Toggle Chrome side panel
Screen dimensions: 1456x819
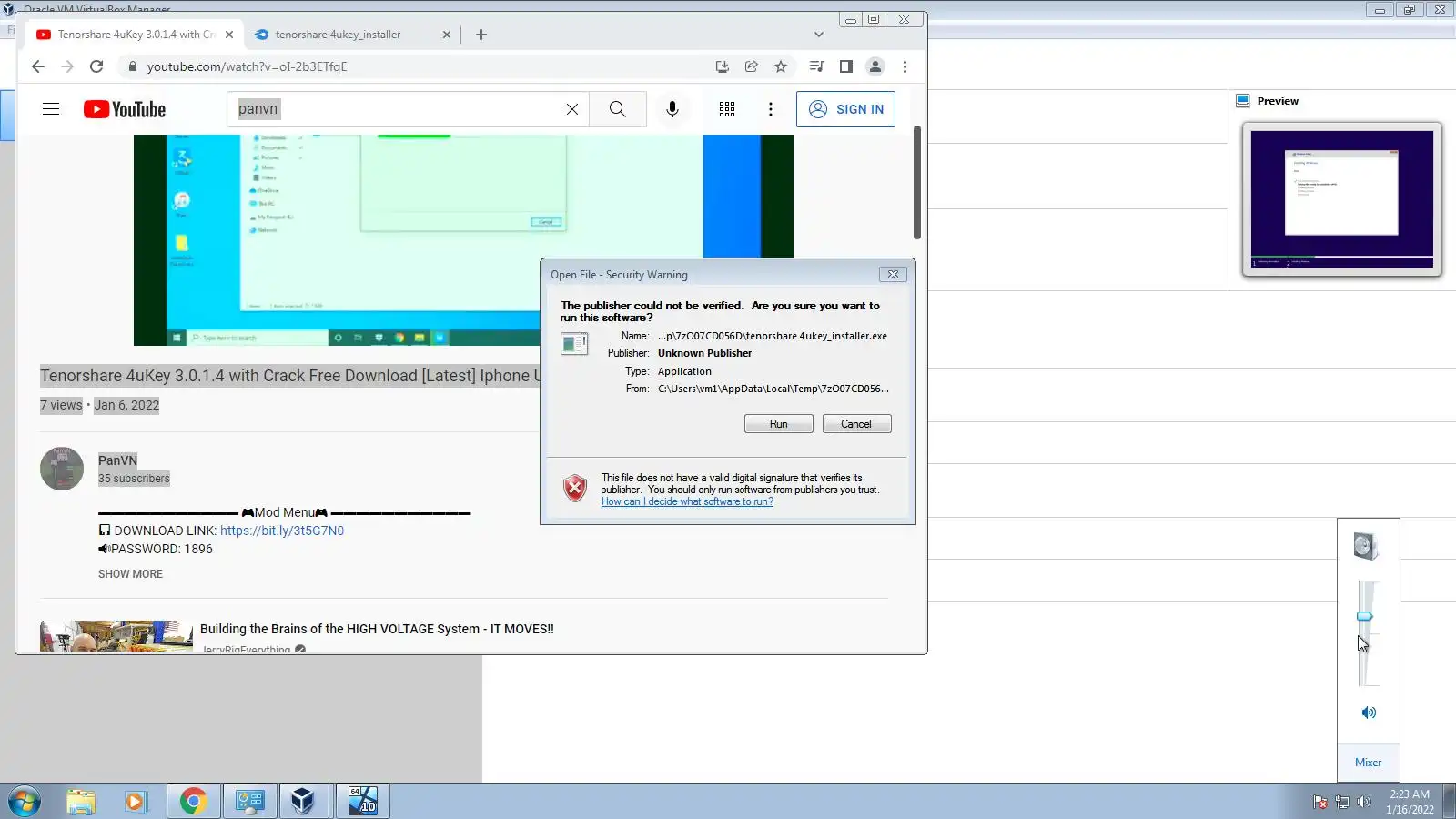pos(846,66)
